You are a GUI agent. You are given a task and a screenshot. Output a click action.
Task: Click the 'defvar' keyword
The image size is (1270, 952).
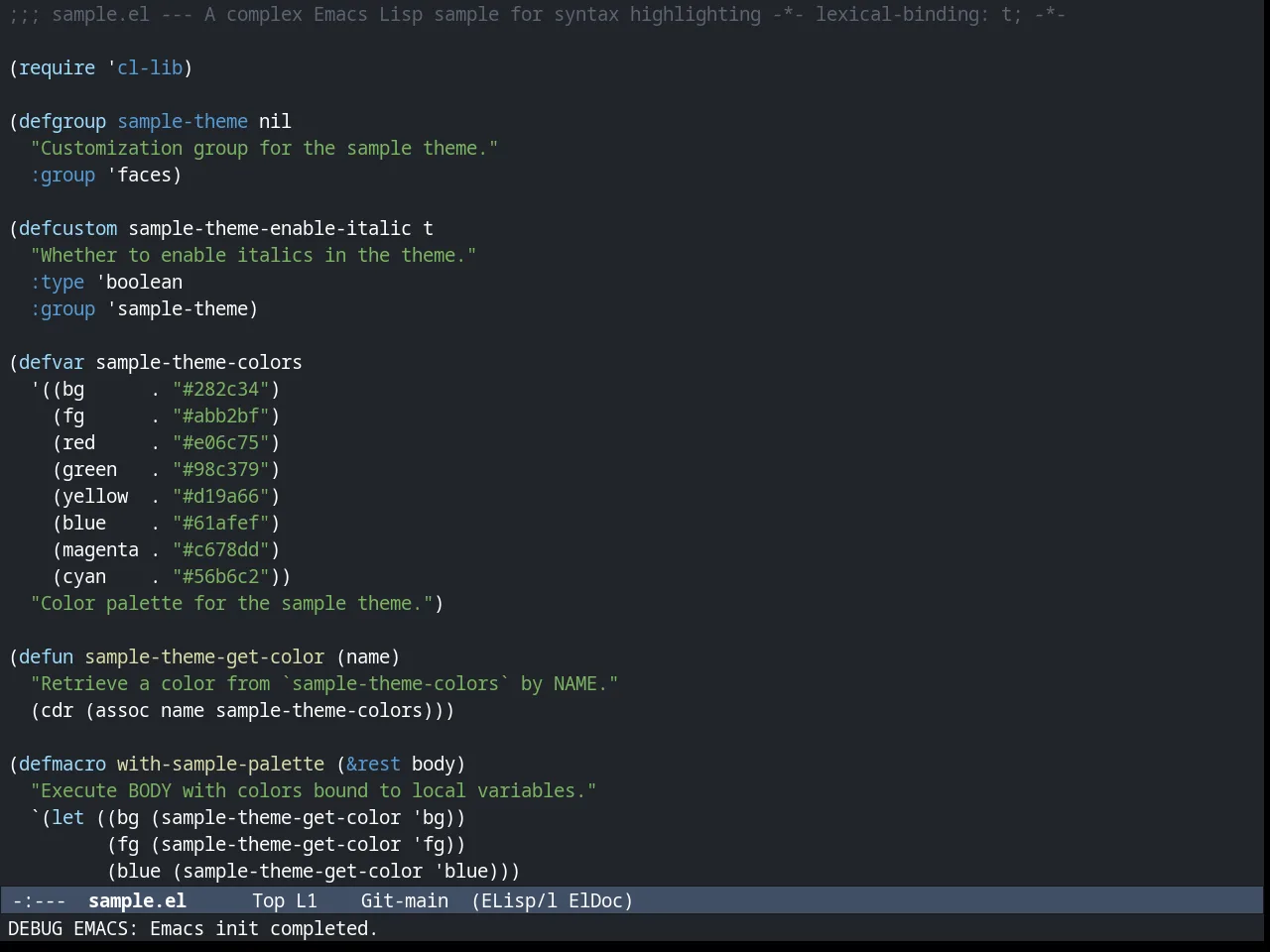[52, 362]
